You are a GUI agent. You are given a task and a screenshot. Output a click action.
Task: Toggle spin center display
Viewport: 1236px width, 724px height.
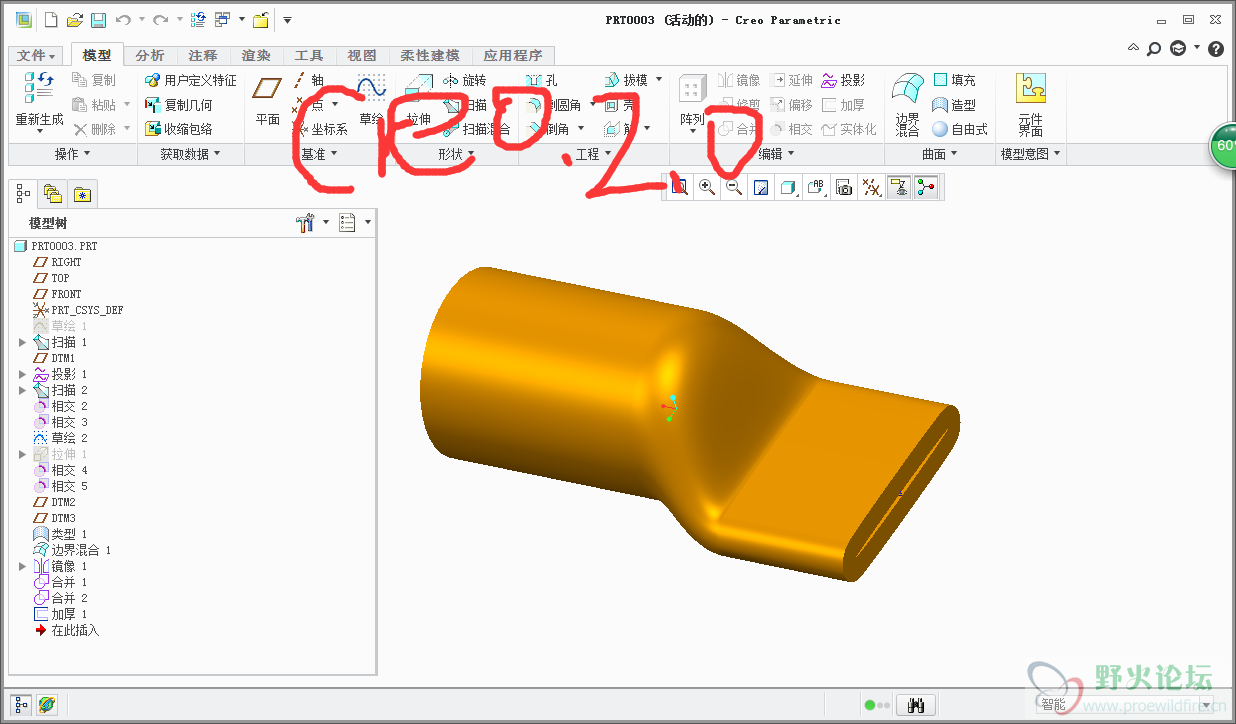point(926,187)
